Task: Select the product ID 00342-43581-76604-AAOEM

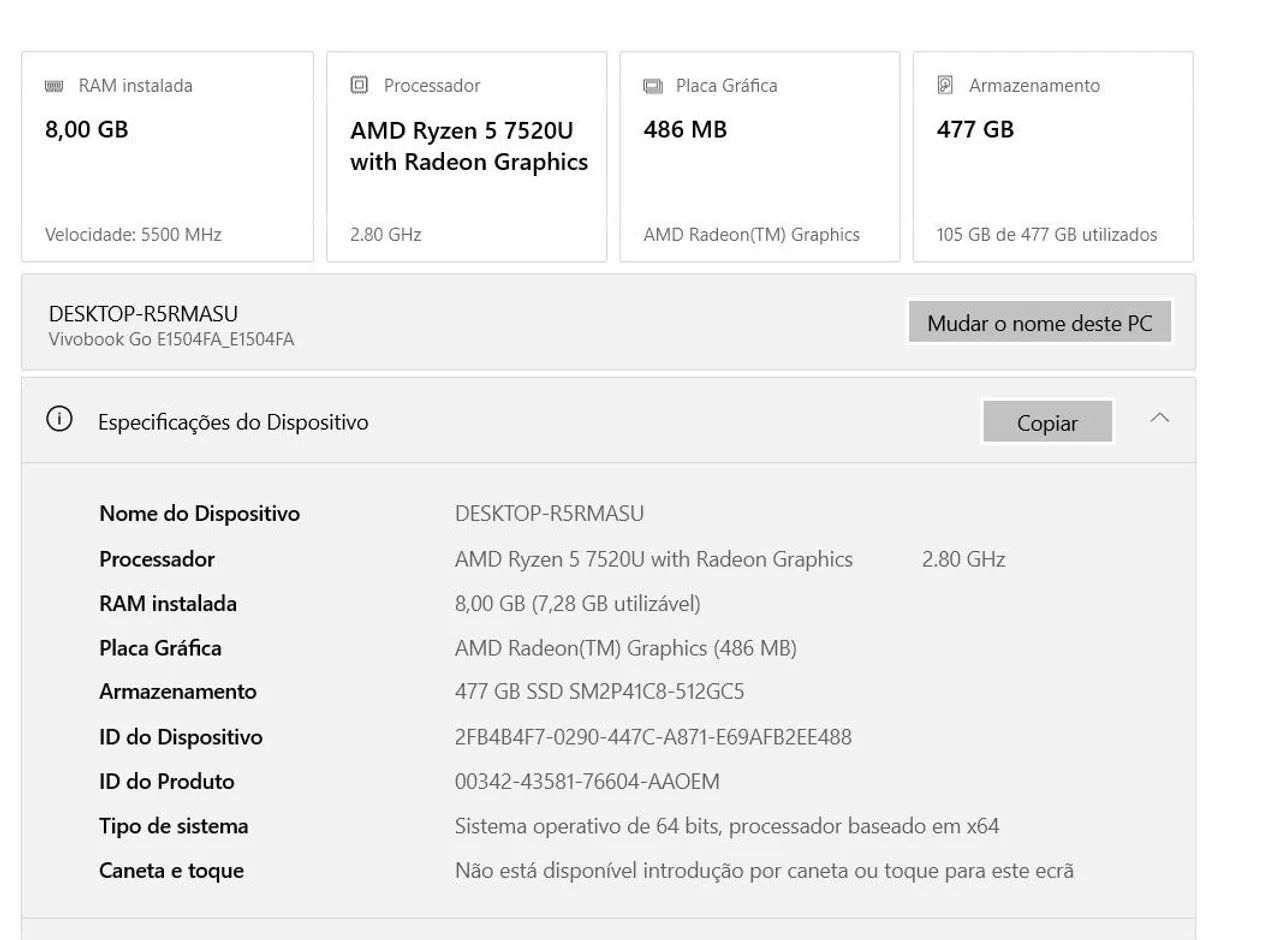Action: point(587,782)
